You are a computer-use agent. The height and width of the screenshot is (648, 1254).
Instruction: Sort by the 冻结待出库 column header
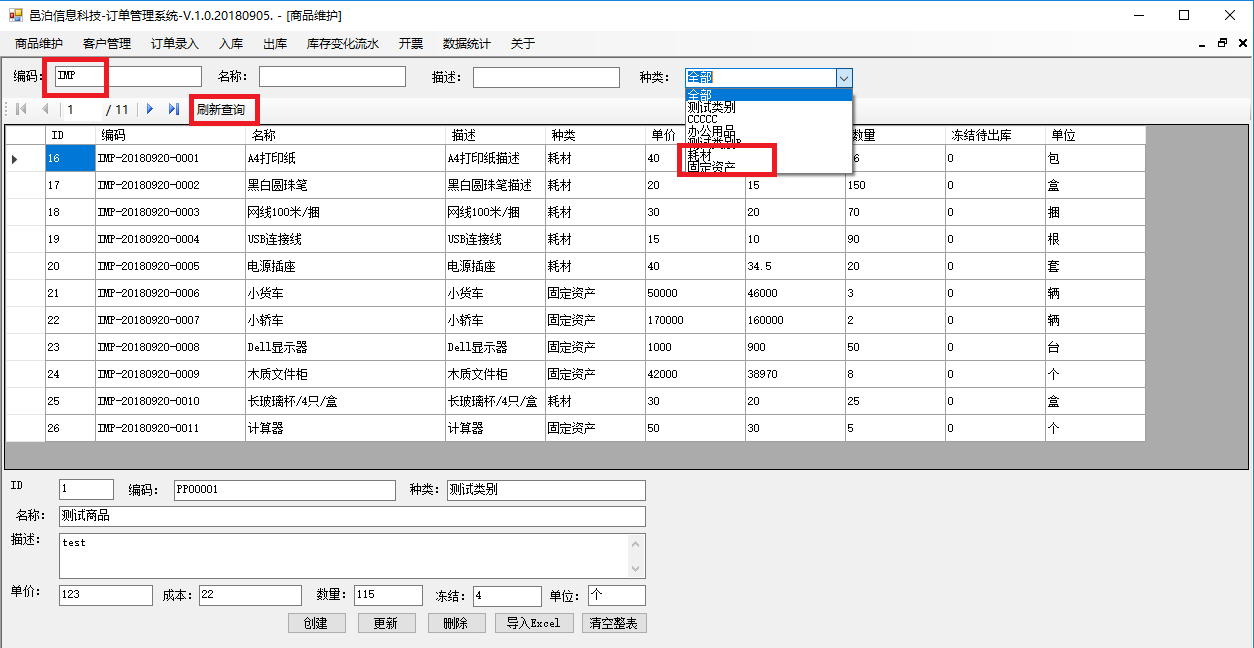[995, 135]
